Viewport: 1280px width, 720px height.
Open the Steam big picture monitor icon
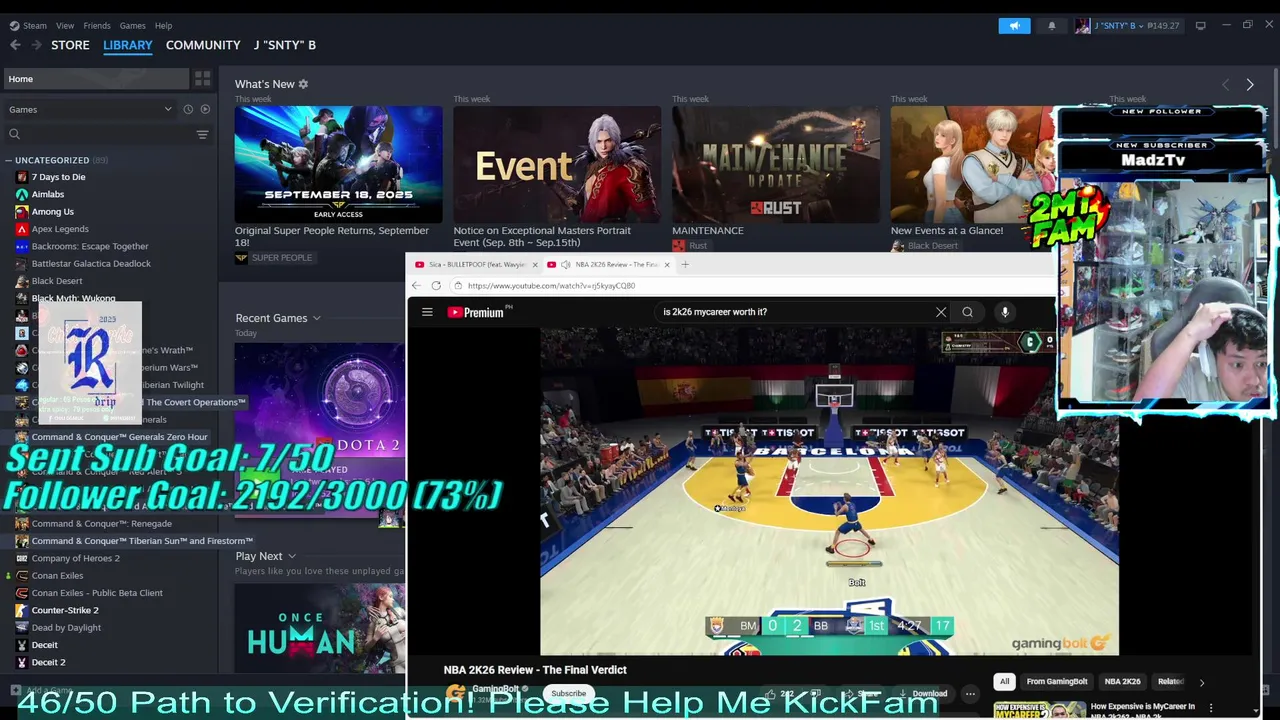(1200, 26)
